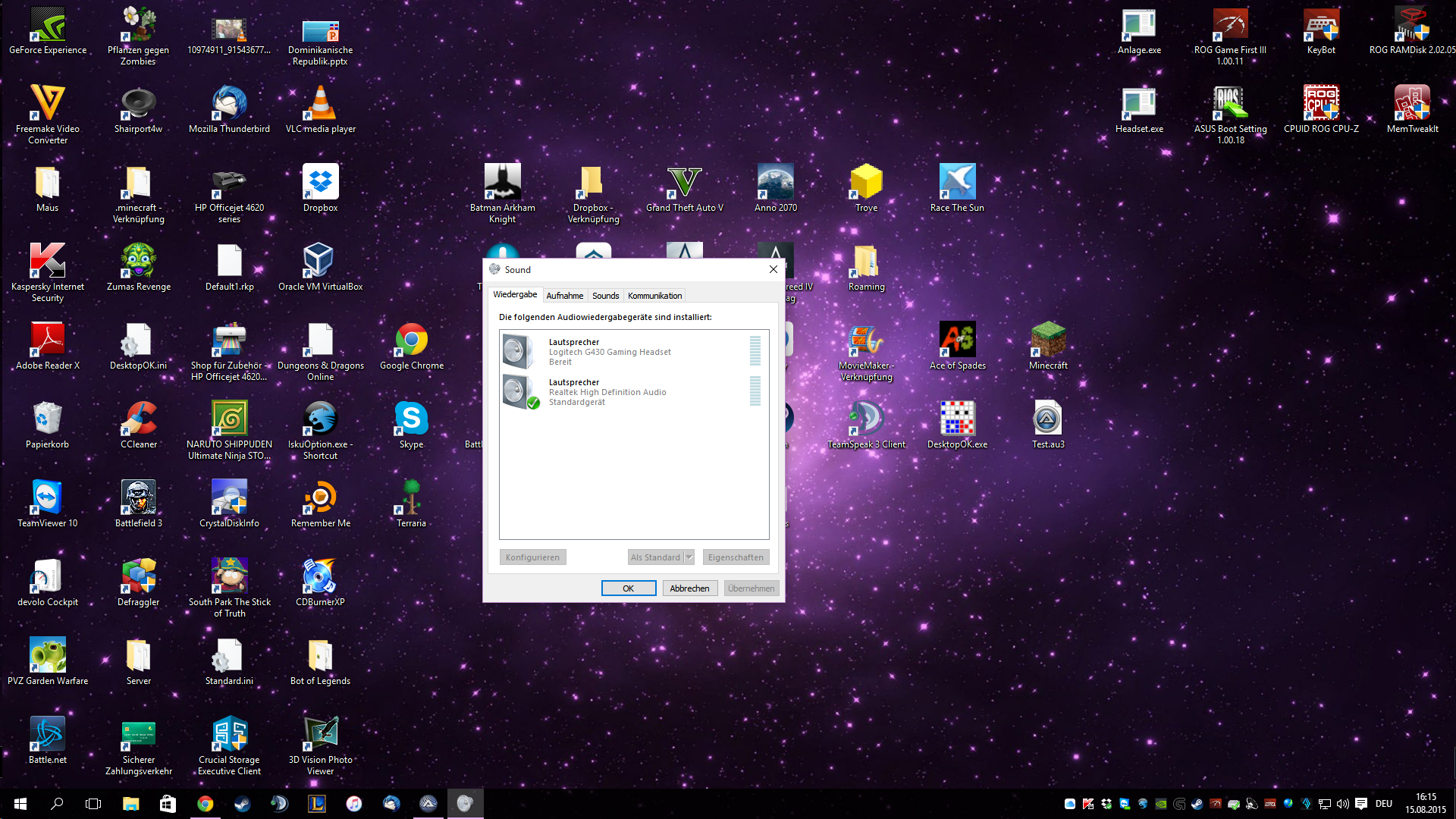Expand the Als Standard dropdown arrow
The width and height of the screenshot is (1456, 819).
[689, 557]
